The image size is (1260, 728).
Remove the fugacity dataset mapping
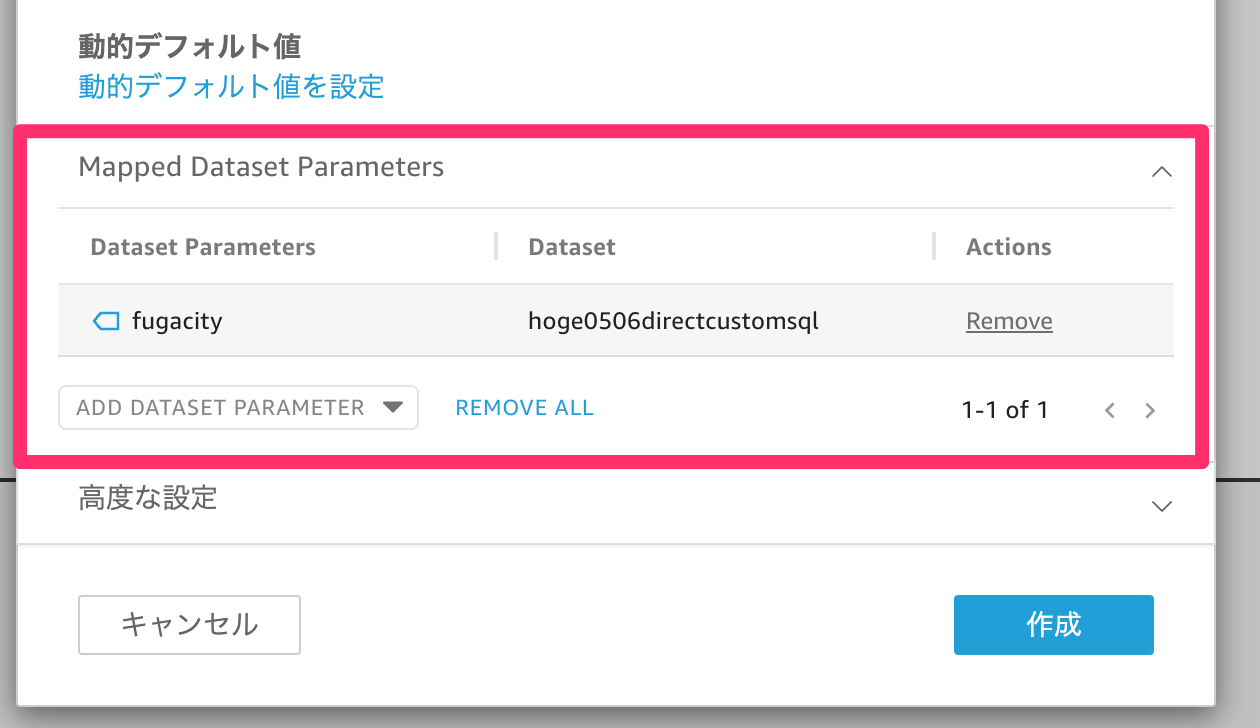[1008, 321]
